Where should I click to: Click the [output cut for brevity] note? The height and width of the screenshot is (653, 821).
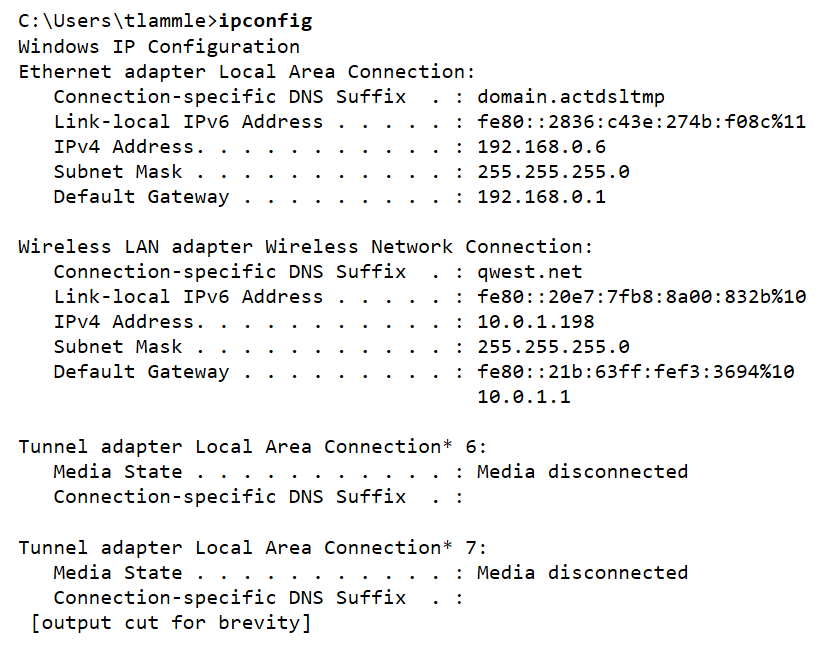(171, 624)
